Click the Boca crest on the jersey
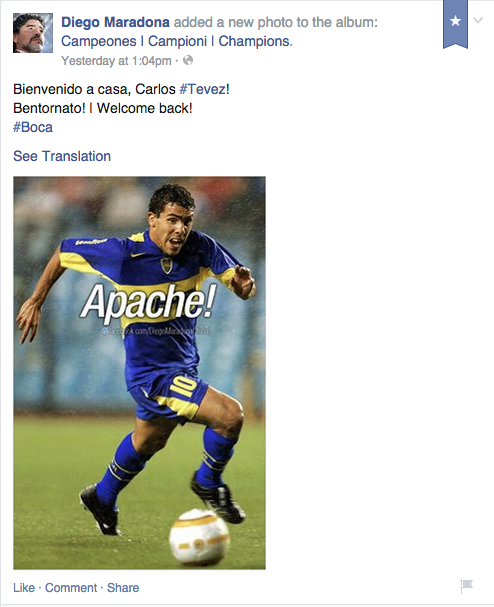Screen dimensions: 494x607 [x=166, y=265]
